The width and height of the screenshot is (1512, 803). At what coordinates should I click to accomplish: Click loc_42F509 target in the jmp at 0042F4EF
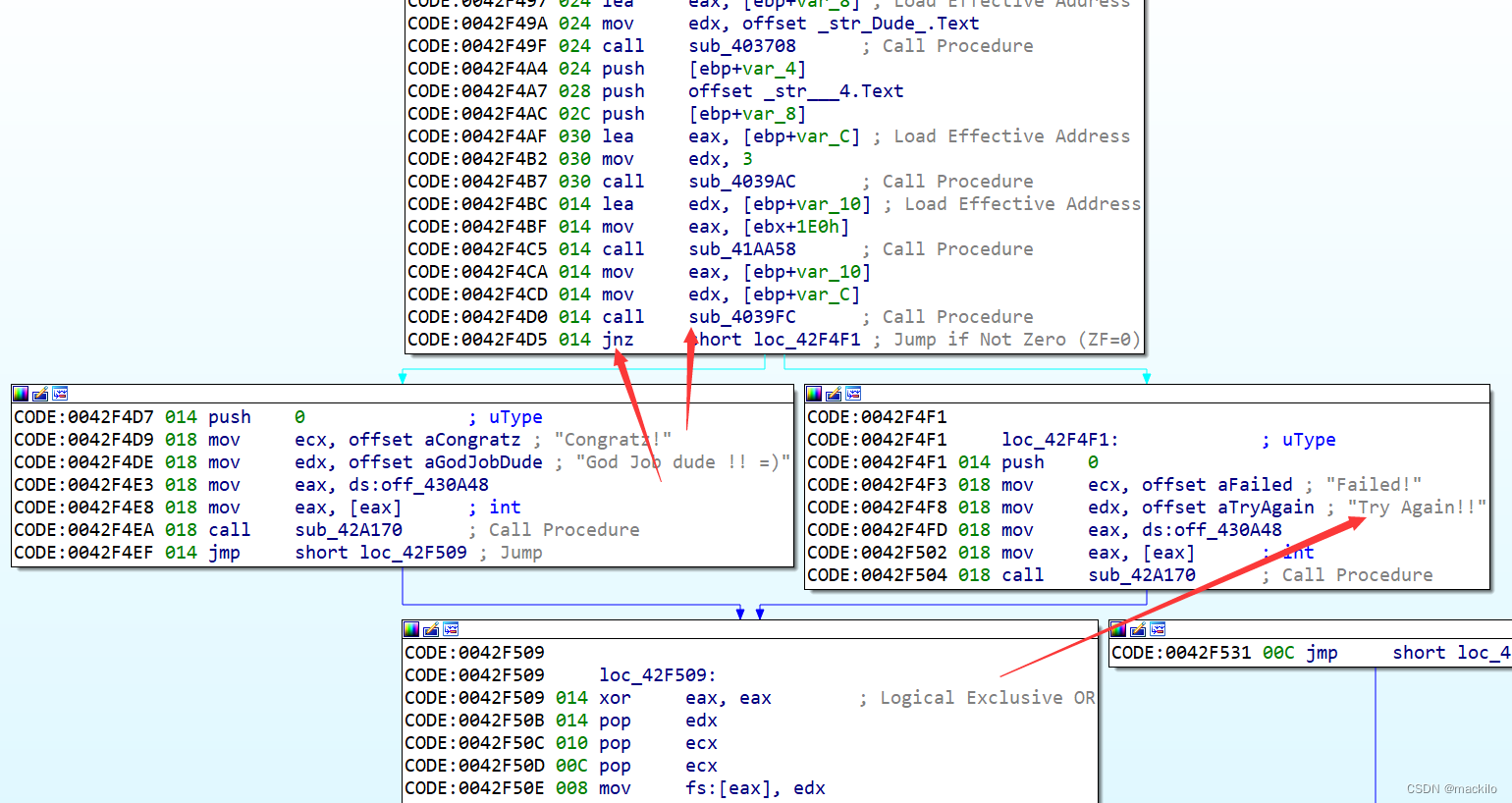(x=413, y=553)
